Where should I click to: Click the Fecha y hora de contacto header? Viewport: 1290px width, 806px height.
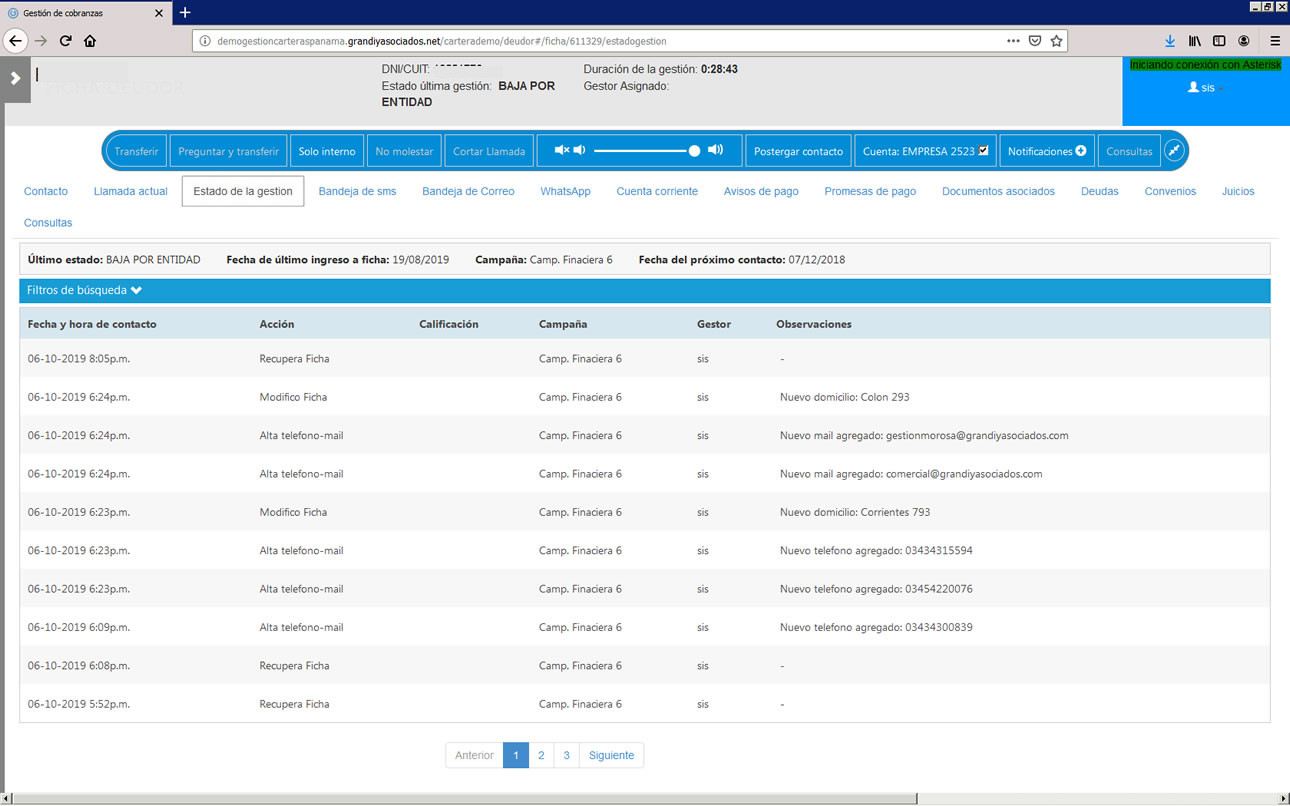(x=92, y=324)
